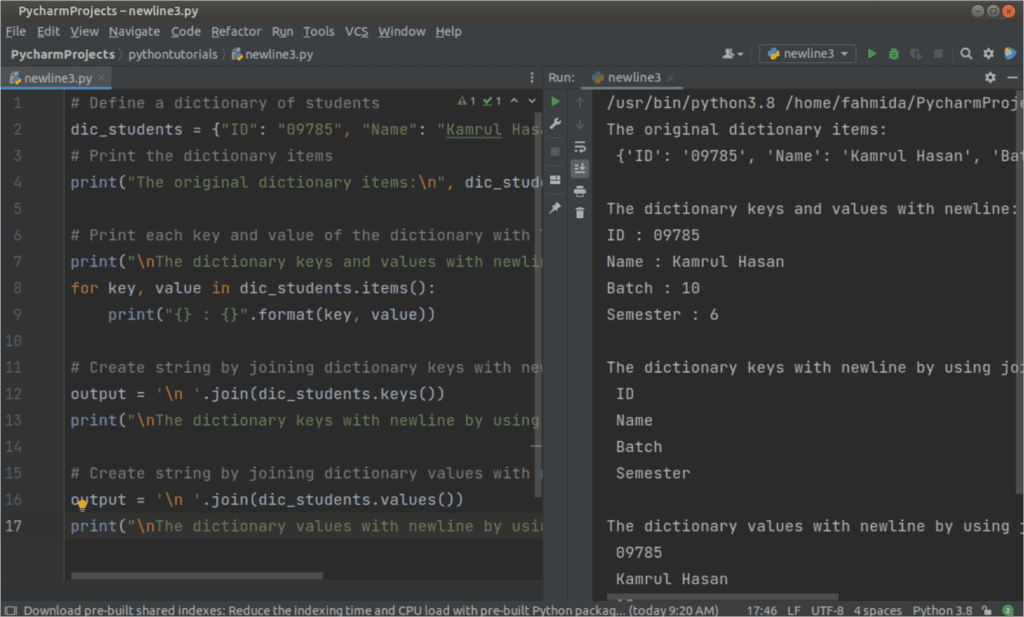Open Search Everywhere magnifier icon
Image resolution: width=1024 pixels, height=617 pixels.
click(966, 53)
